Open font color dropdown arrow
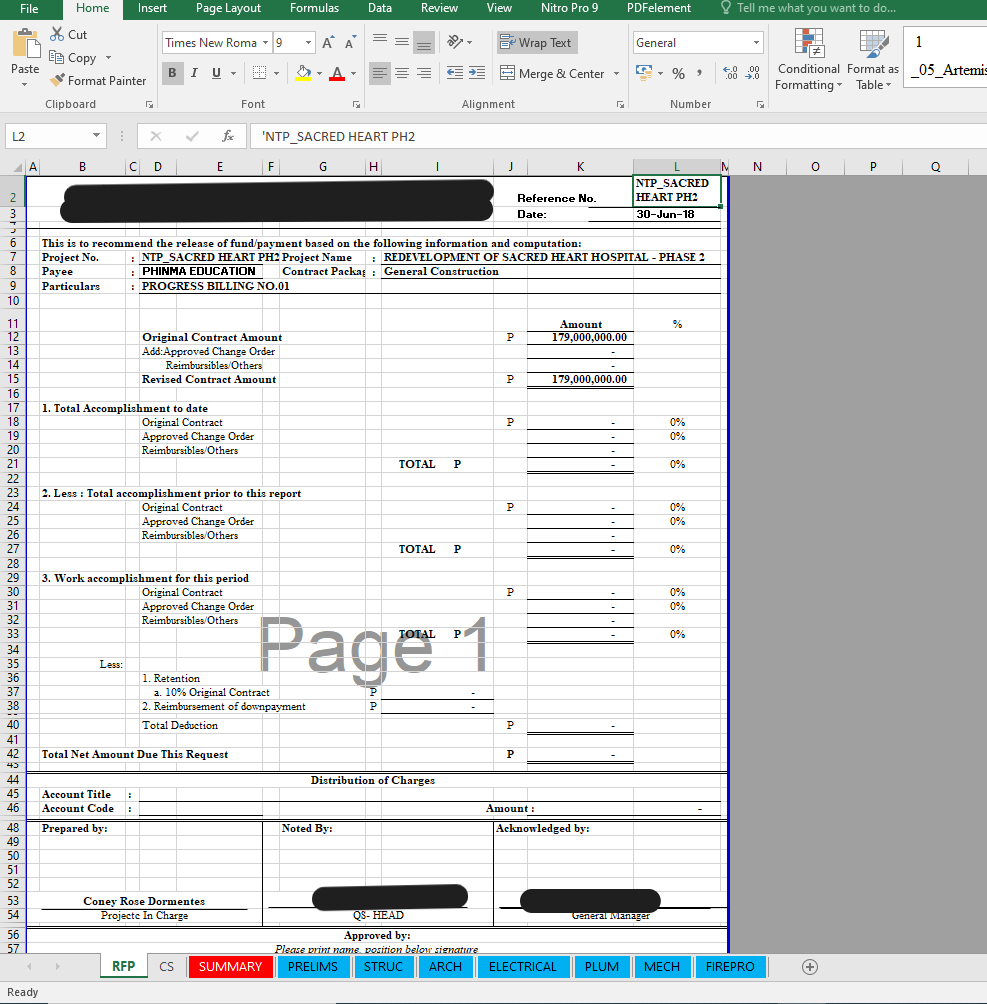Image resolution: width=987 pixels, height=1004 pixels. pyautogui.click(x=353, y=74)
